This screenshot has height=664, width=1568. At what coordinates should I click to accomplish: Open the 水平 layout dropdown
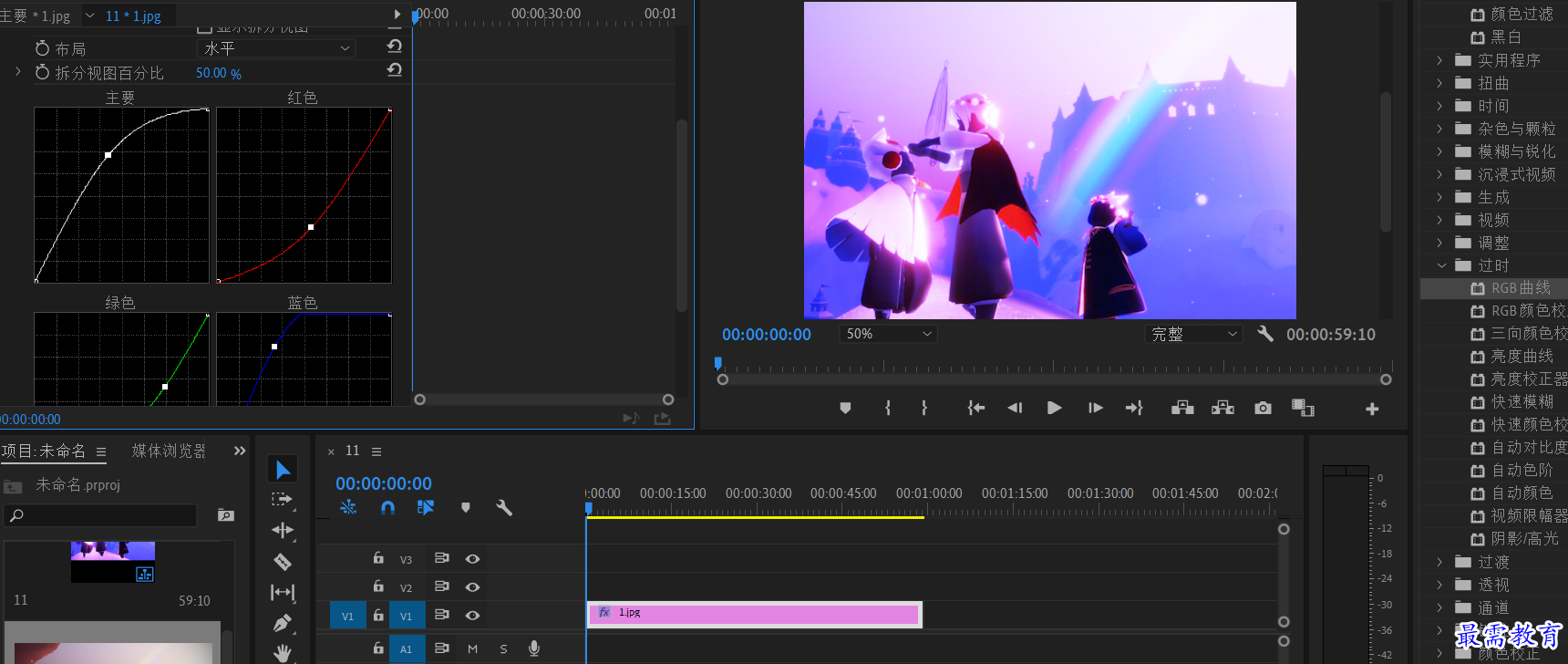(x=276, y=47)
